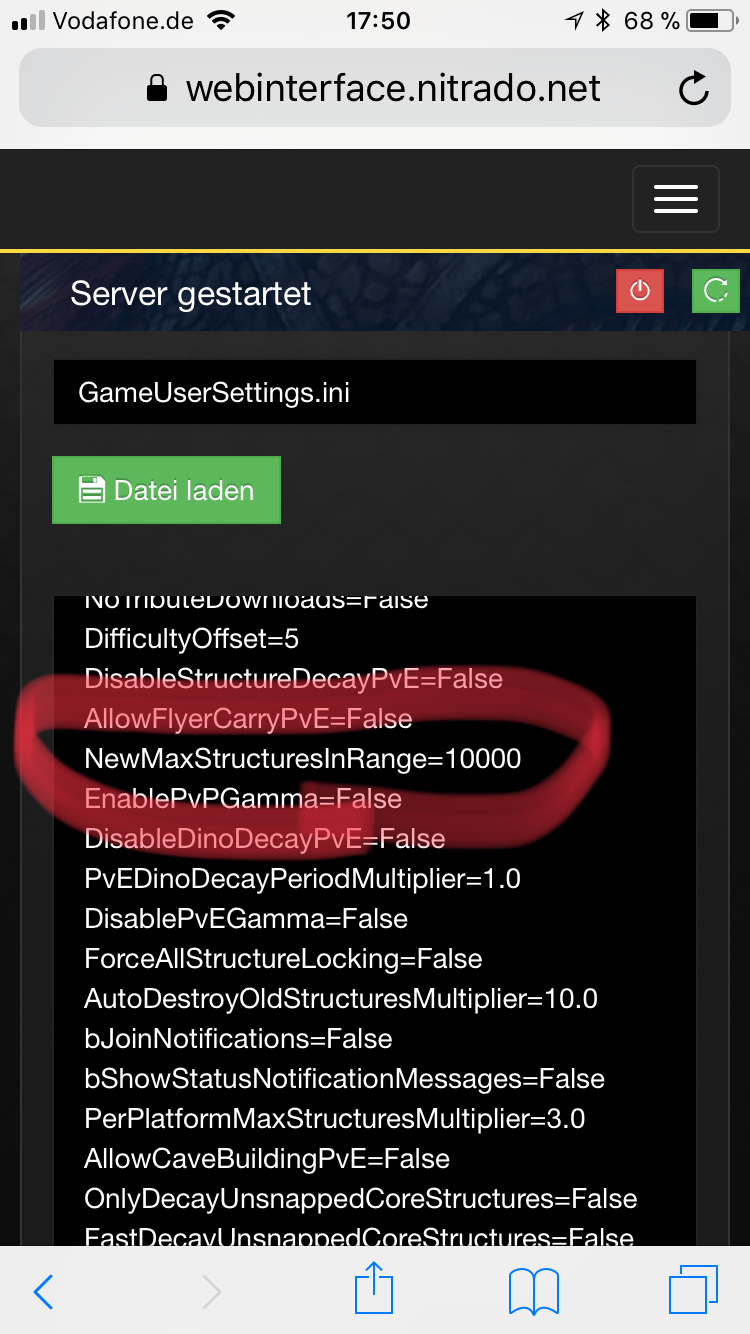Tap the webinterface.nitrado.net address bar
750x1334 pixels.
pyautogui.click(x=375, y=88)
